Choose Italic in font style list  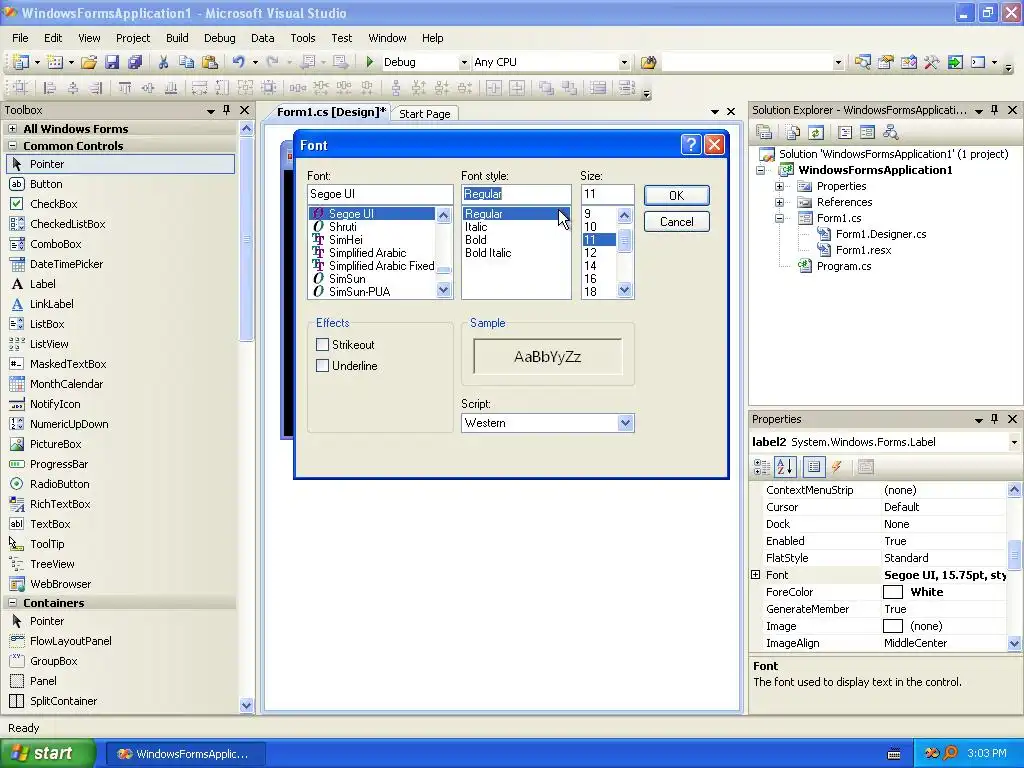pos(475,227)
